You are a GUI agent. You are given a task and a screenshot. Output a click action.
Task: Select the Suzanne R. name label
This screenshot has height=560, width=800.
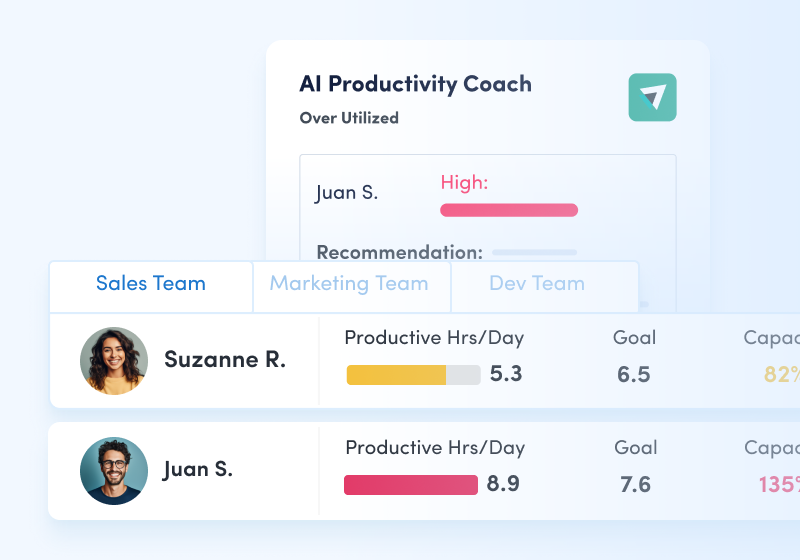[225, 360]
